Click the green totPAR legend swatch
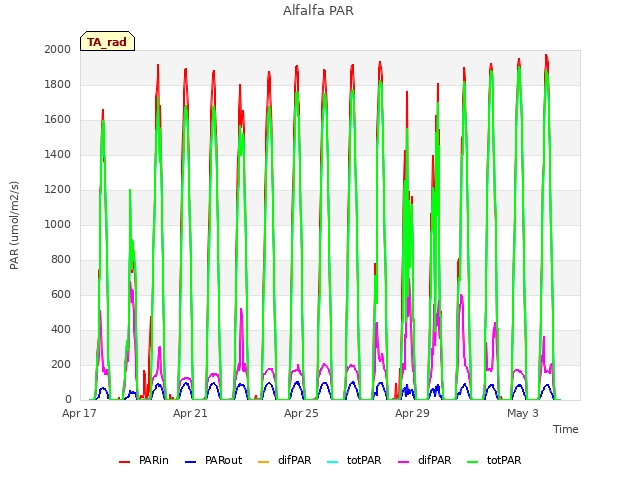Screen dimensions: 640x480 pos(473,462)
